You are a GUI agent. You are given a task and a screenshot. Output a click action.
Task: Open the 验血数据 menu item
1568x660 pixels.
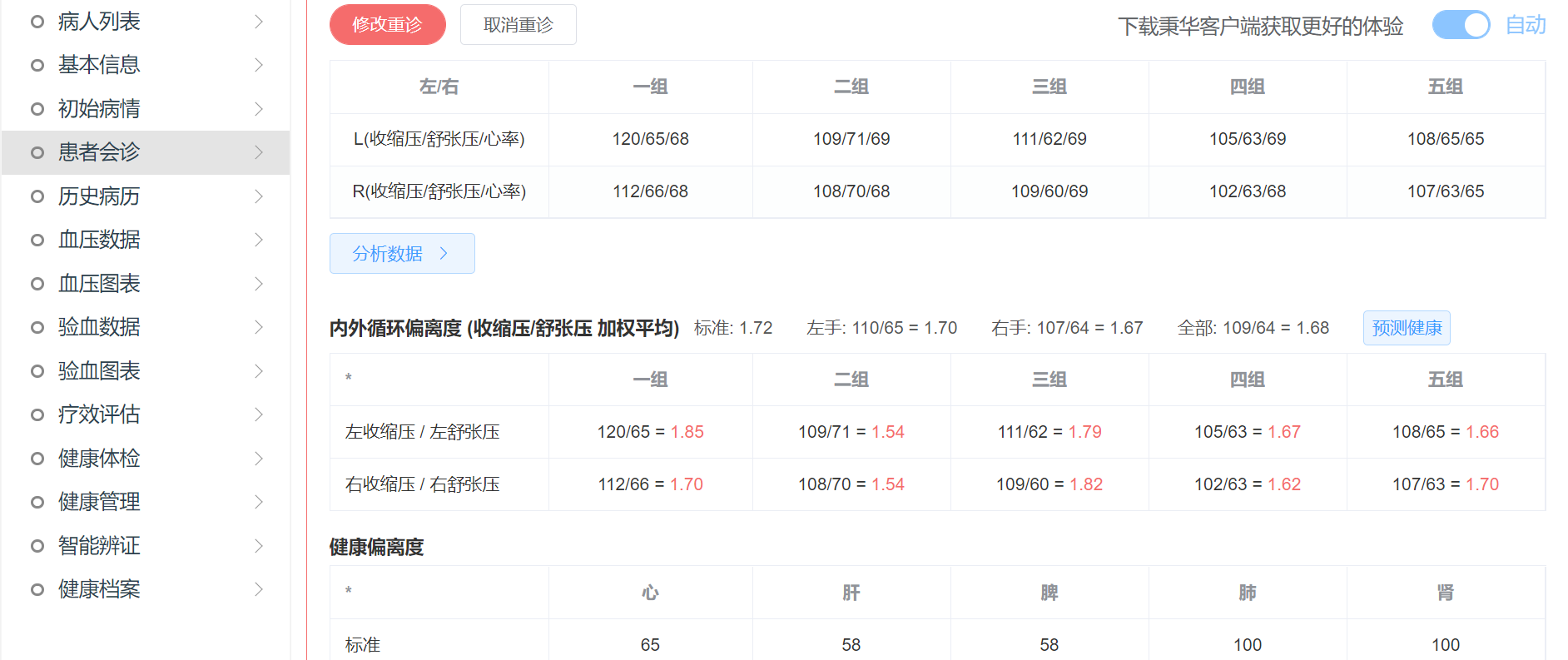tap(99, 327)
